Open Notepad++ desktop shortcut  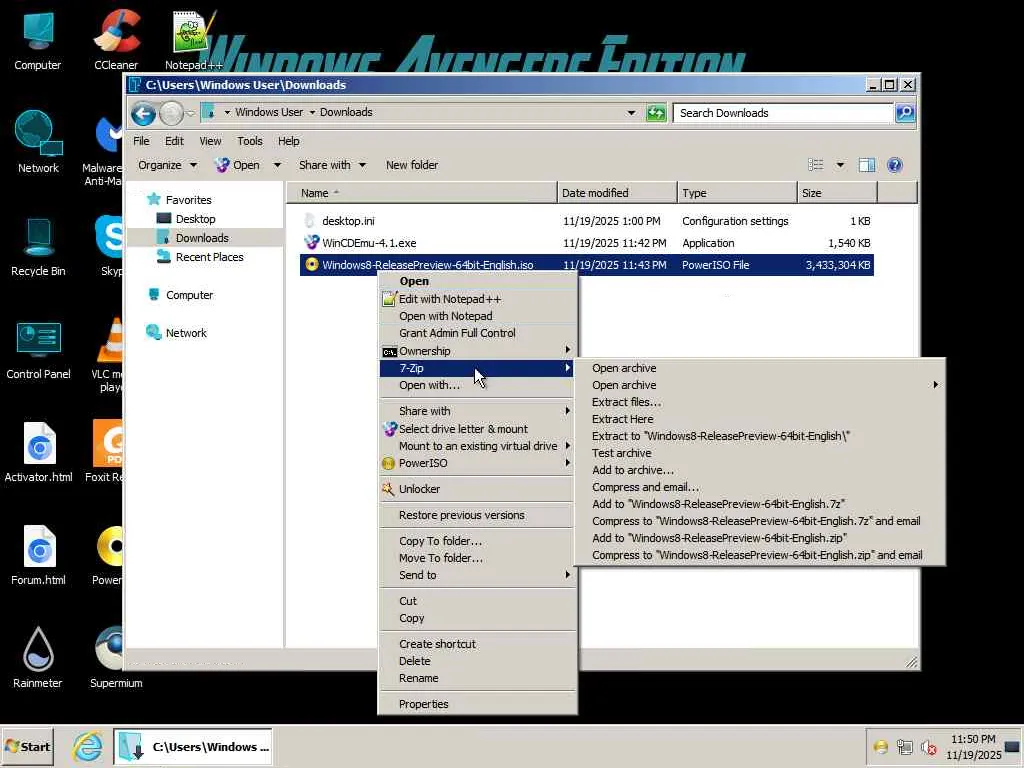pyautogui.click(x=194, y=39)
